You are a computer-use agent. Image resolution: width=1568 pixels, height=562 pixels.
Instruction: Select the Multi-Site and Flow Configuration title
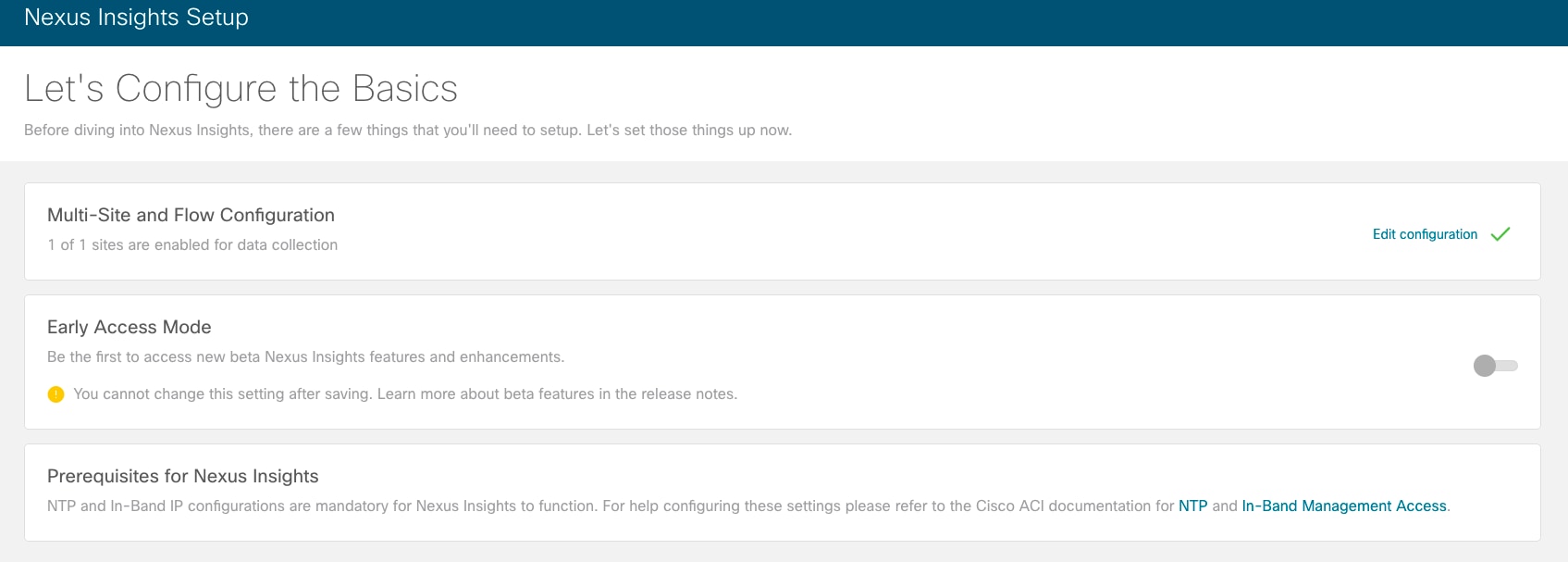[x=191, y=216]
